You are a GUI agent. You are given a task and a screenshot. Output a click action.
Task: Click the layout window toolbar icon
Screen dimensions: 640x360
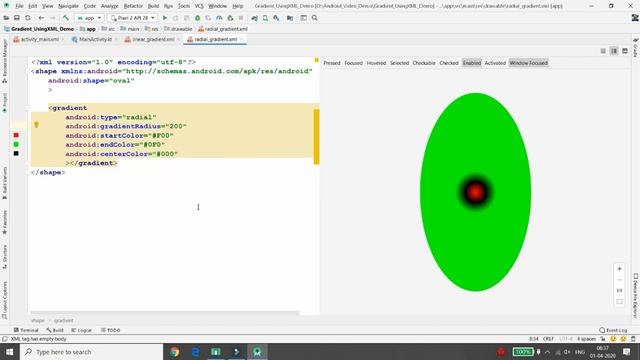coord(303,18)
